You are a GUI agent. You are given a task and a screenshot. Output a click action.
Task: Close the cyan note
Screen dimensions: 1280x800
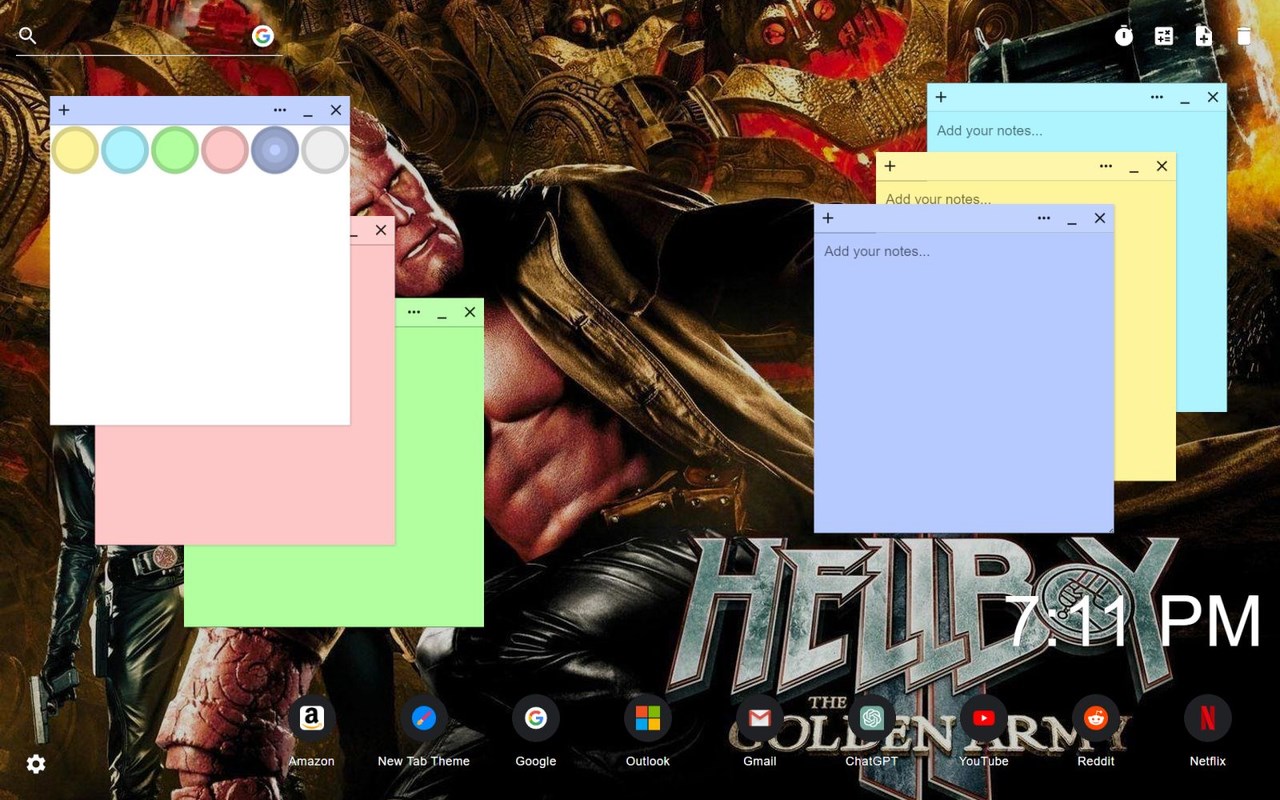click(x=1213, y=97)
